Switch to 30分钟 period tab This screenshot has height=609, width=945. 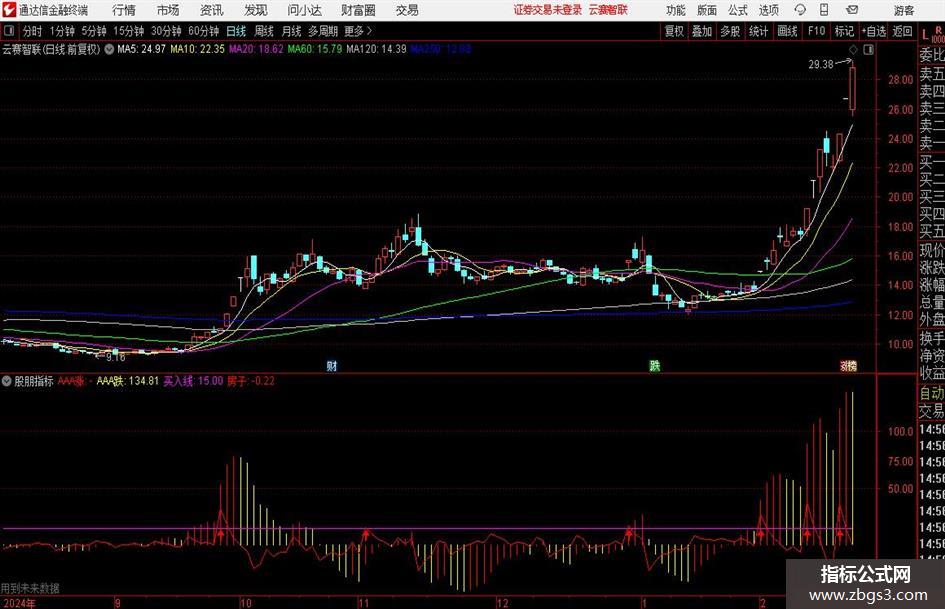coord(166,31)
